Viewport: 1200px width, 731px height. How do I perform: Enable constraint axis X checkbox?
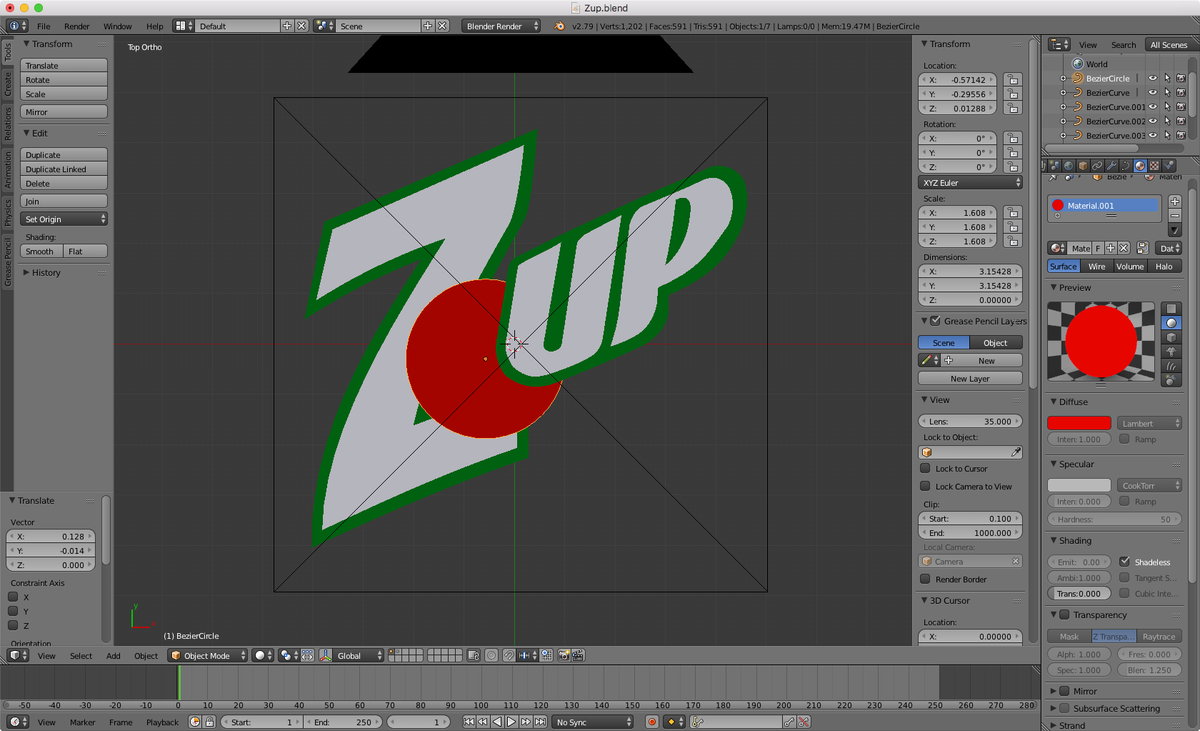13,597
